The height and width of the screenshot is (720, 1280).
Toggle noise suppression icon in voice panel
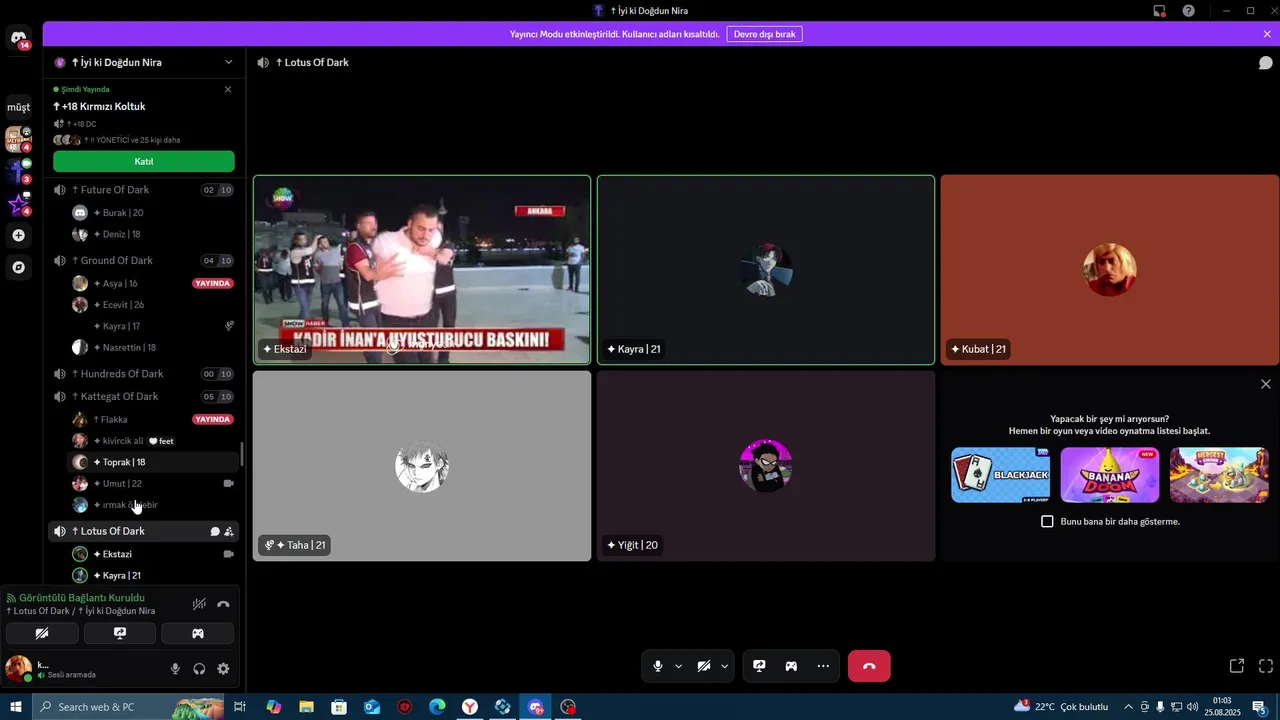tap(199, 604)
